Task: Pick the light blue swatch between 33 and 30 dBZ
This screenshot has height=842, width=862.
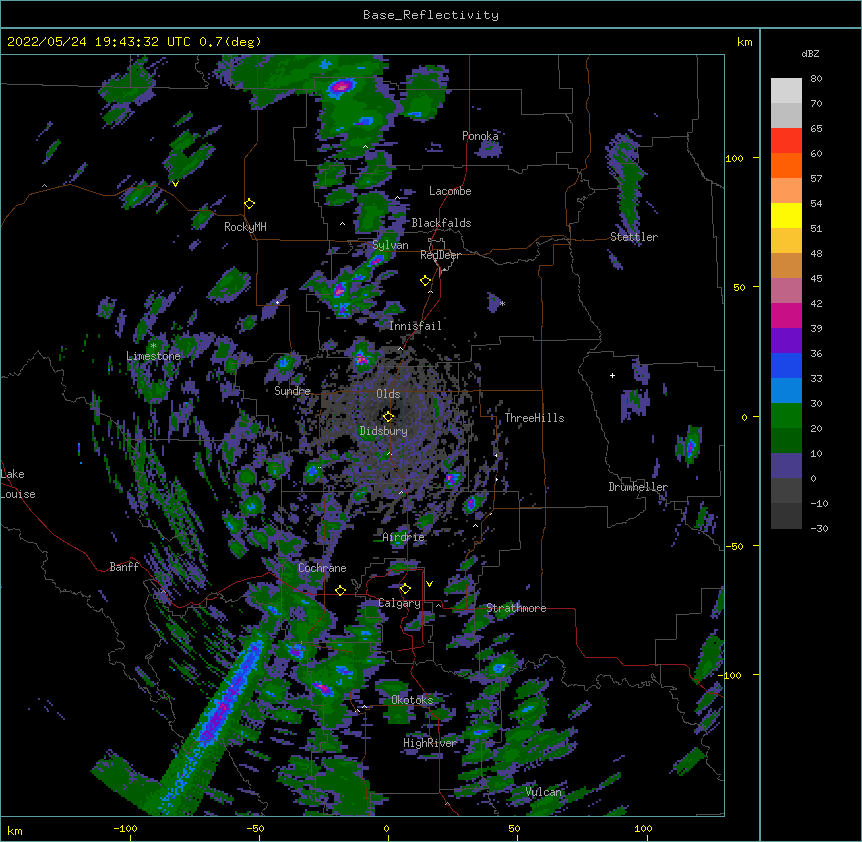Action: click(x=786, y=391)
